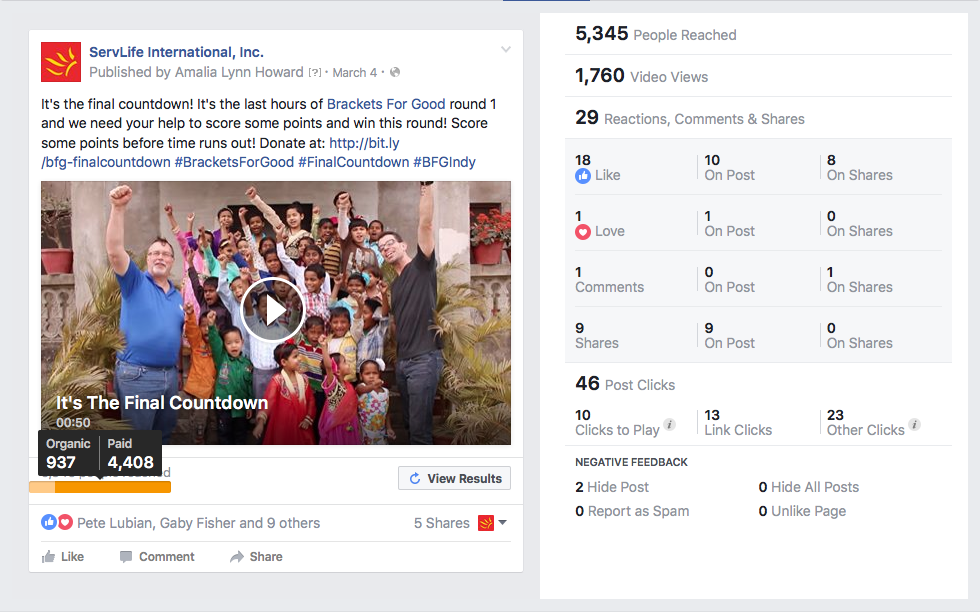
Task: Open the ServLife International, Inc. page name
Action: (x=176, y=52)
